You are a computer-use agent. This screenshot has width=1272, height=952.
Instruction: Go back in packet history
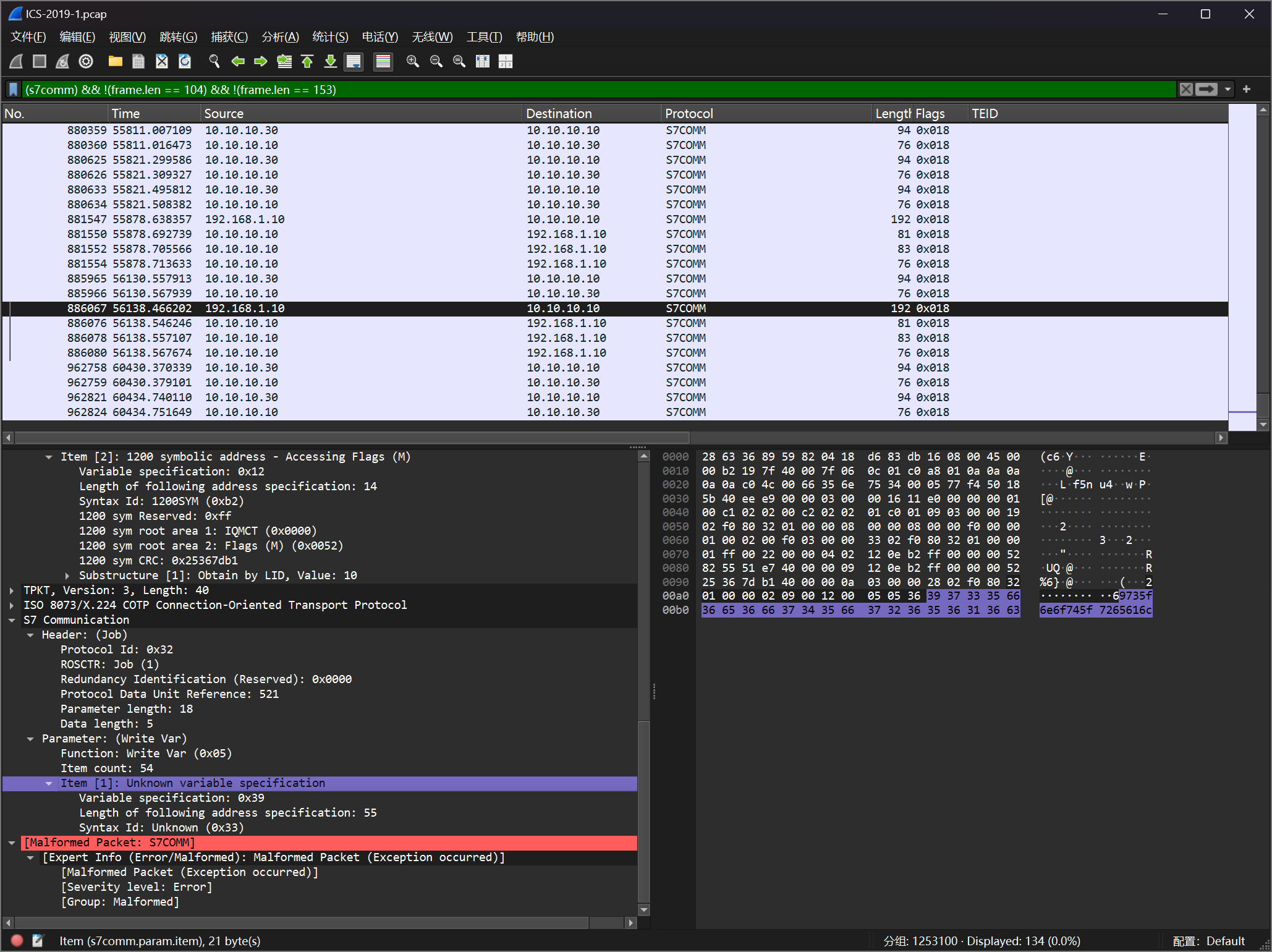pyautogui.click(x=237, y=61)
